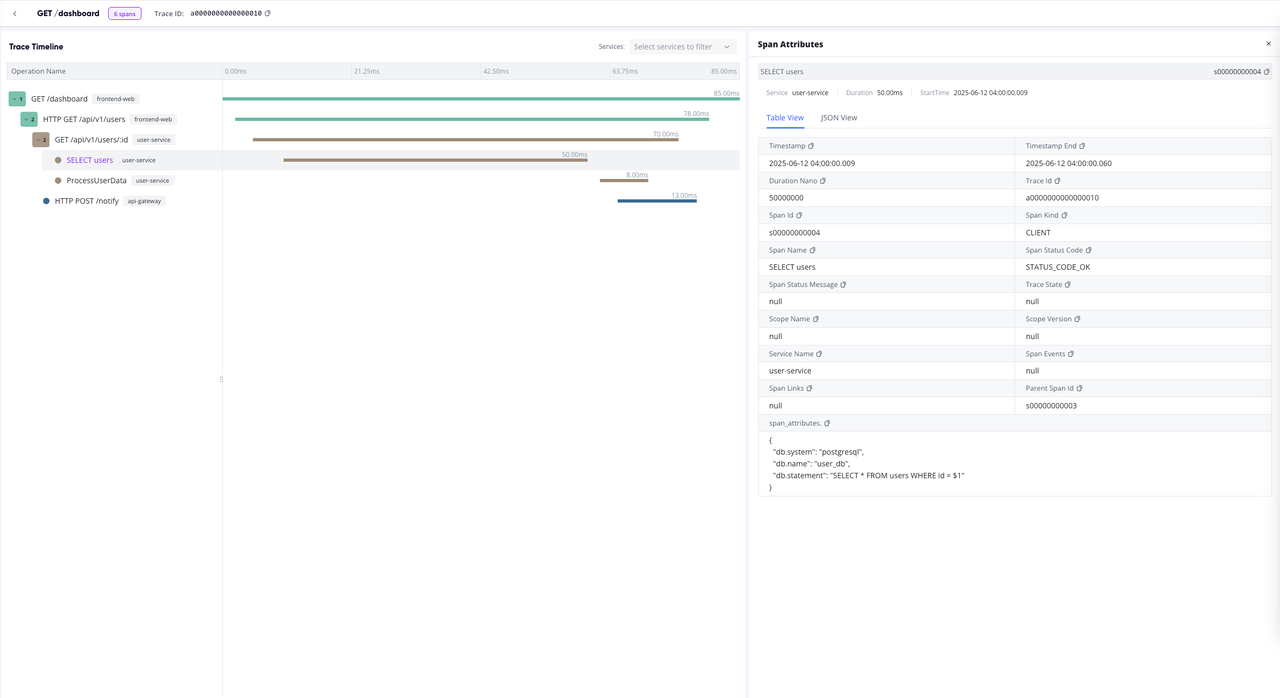The height and width of the screenshot is (698, 1280).
Task: Copy the Timestamp field value
Action: pyautogui.click(x=811, y=146)
